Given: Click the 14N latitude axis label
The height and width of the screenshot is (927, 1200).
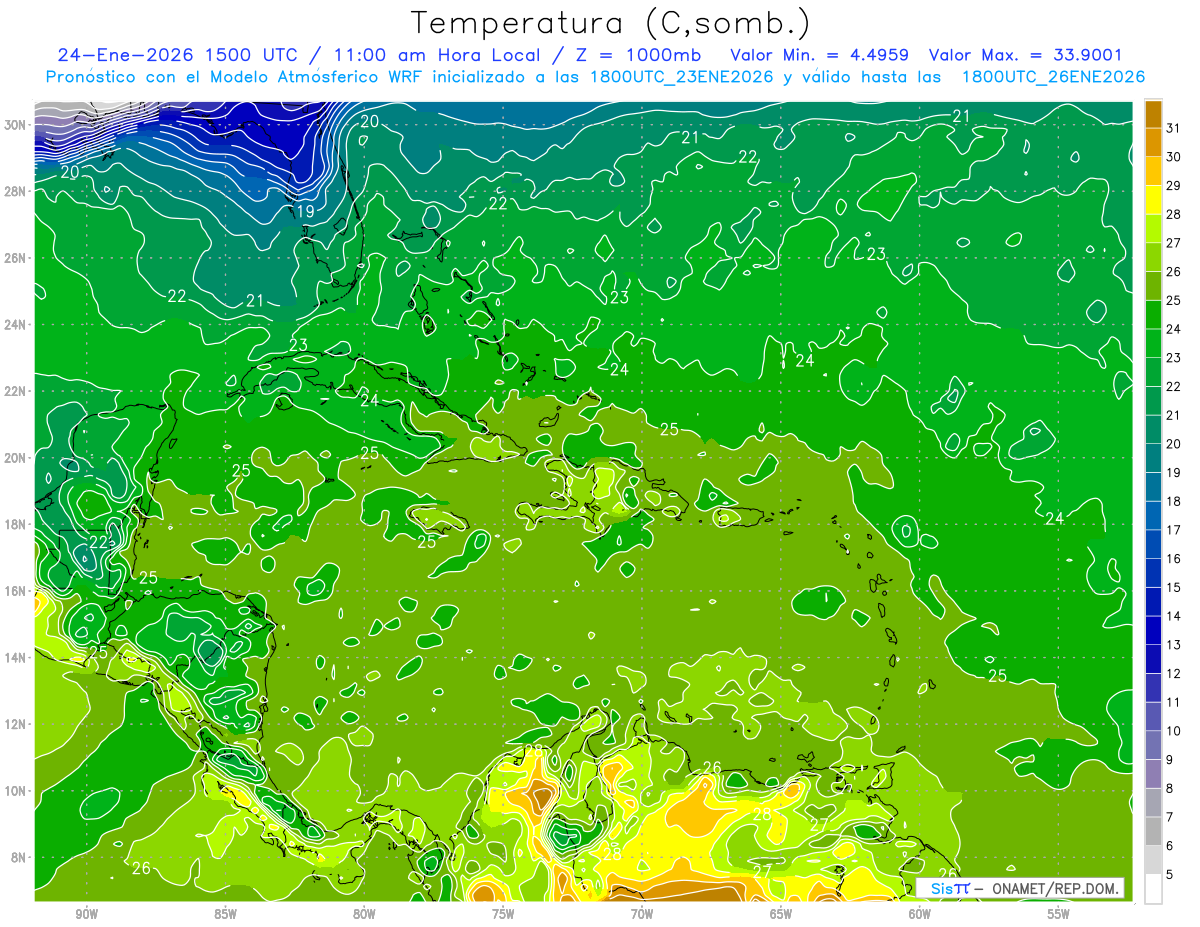Looking at the screenshot, I should [17, 658].
